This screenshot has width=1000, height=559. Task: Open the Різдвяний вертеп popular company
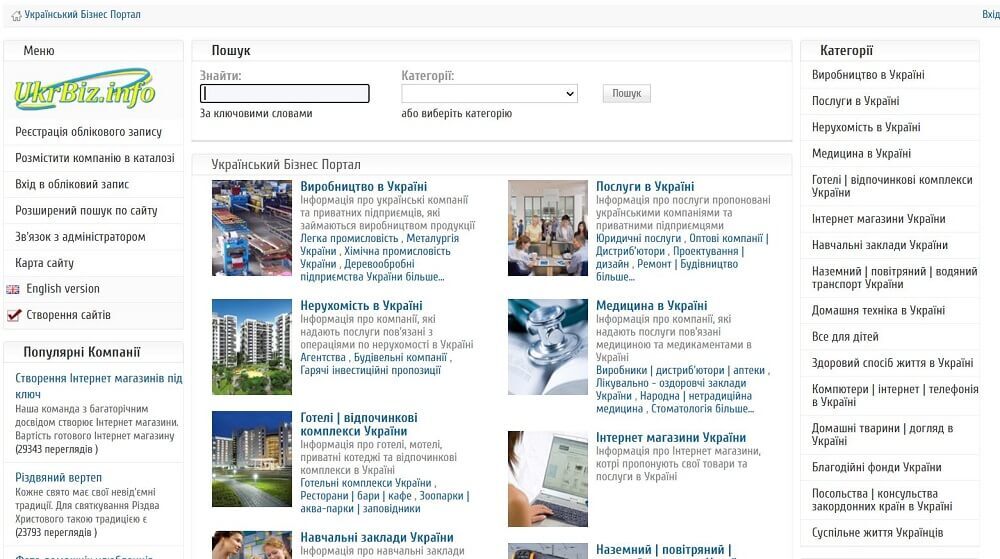click(x=59, y=477)
